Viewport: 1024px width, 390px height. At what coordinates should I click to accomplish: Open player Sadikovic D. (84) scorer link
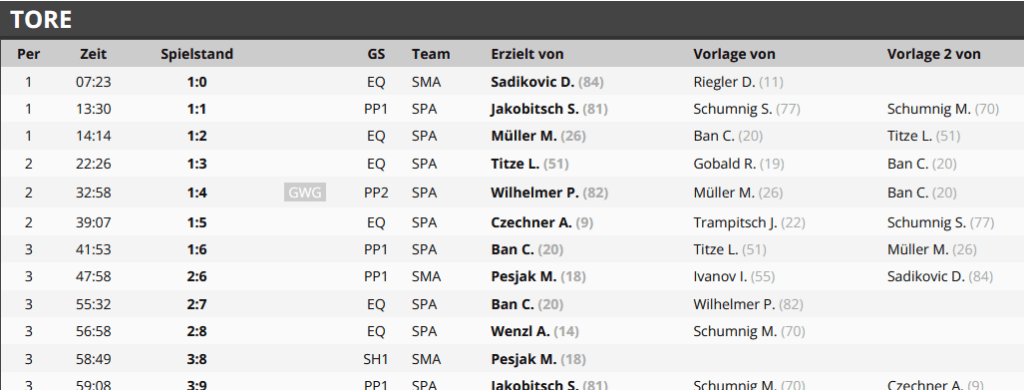pyautogui.click(x=547, y=82)
